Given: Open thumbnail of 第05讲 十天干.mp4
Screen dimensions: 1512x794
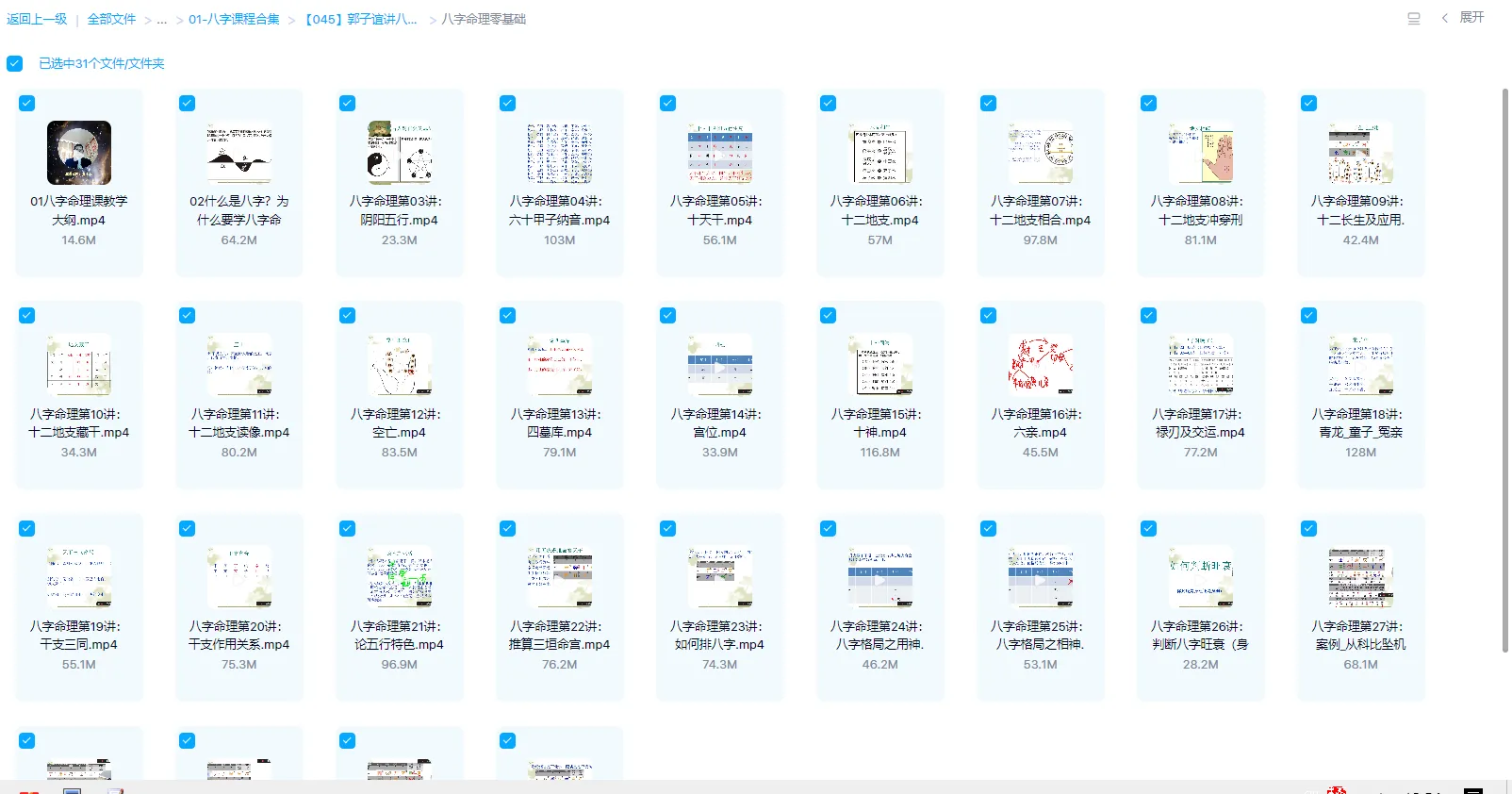Looking at the screenshot, I should coord(720,153).
